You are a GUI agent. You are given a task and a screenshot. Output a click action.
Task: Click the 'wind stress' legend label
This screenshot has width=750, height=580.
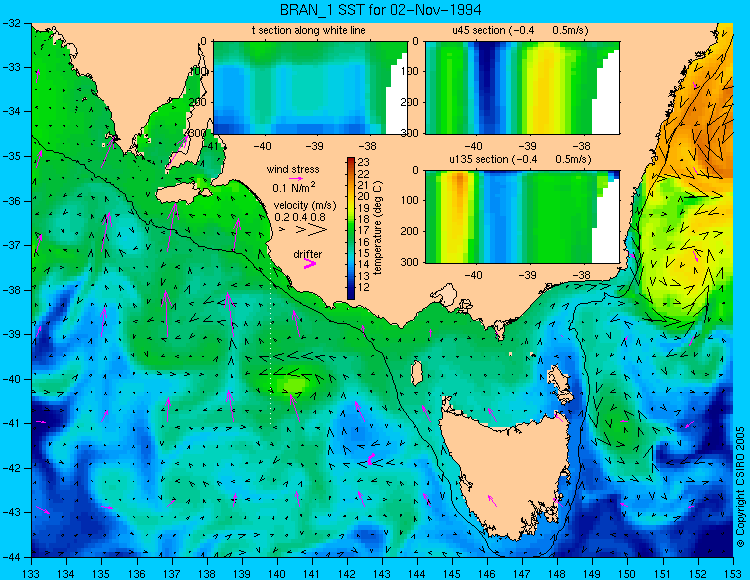[x=293, y=169]
